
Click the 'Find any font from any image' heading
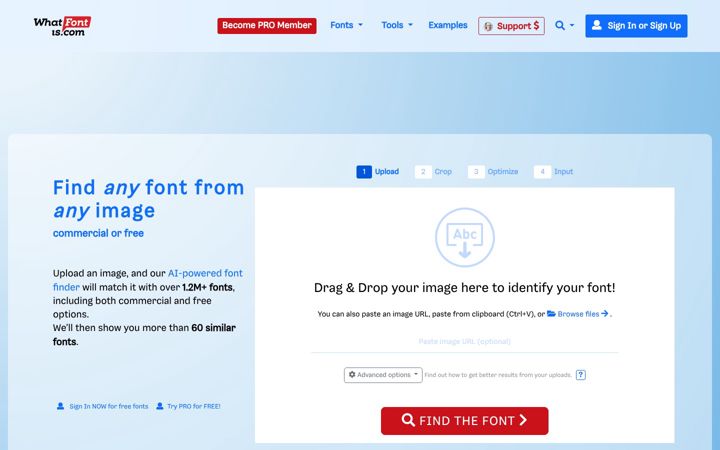[x=148, y=199]
